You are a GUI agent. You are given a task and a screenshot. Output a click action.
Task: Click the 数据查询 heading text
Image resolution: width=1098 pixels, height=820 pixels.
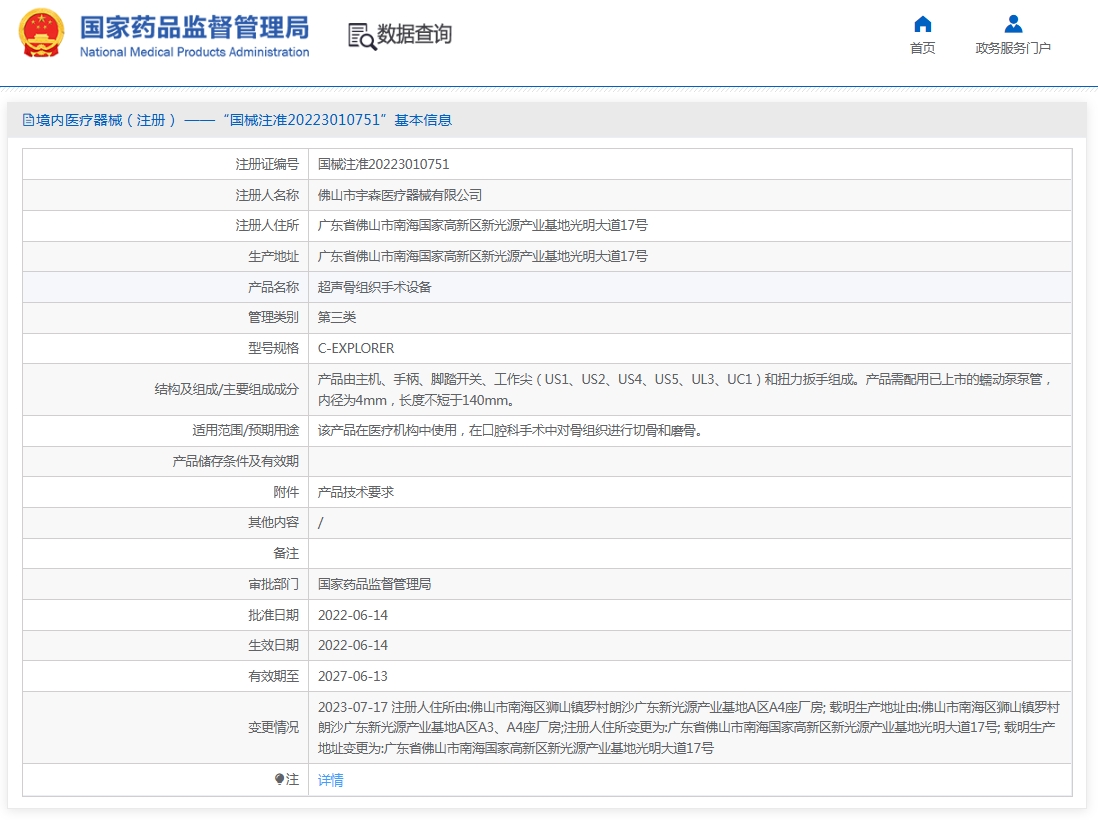[x=415, y=34]
